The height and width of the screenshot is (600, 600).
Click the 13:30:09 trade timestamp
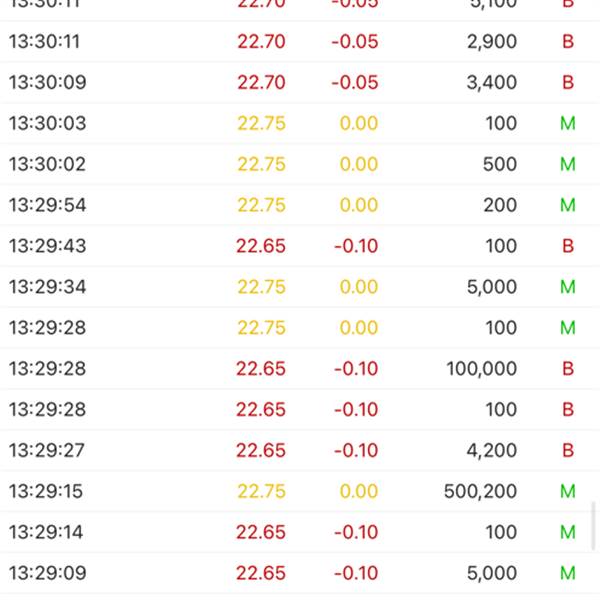coord(47,82)
